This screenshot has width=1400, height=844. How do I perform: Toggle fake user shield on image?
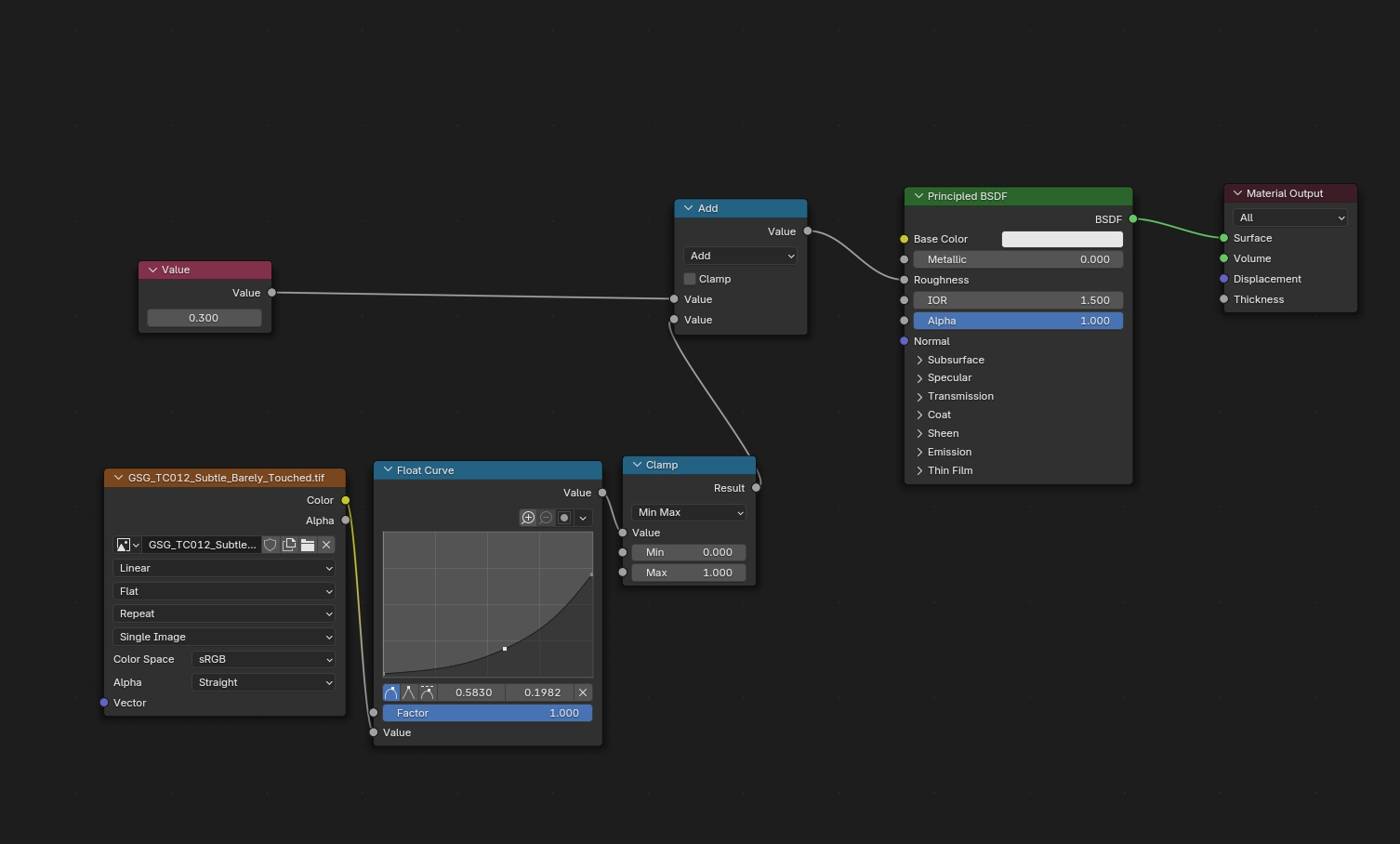(x=271, y=545)
